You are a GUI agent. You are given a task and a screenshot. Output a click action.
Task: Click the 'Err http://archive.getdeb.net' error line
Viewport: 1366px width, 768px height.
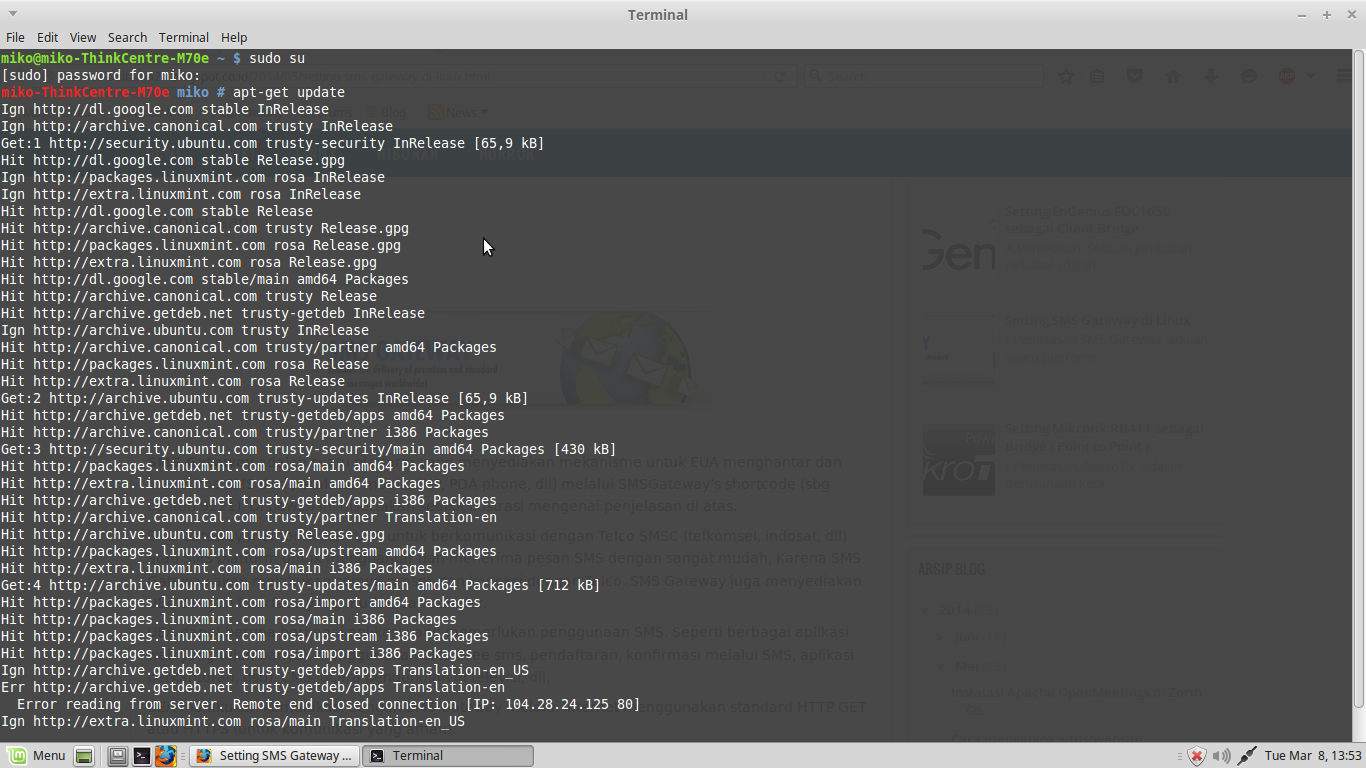(253, 687)
